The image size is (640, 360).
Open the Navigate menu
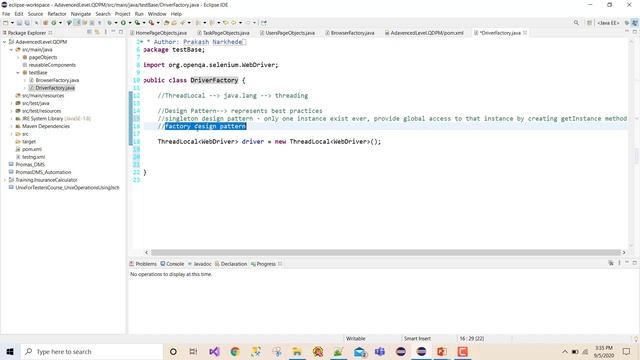[81, 14]
